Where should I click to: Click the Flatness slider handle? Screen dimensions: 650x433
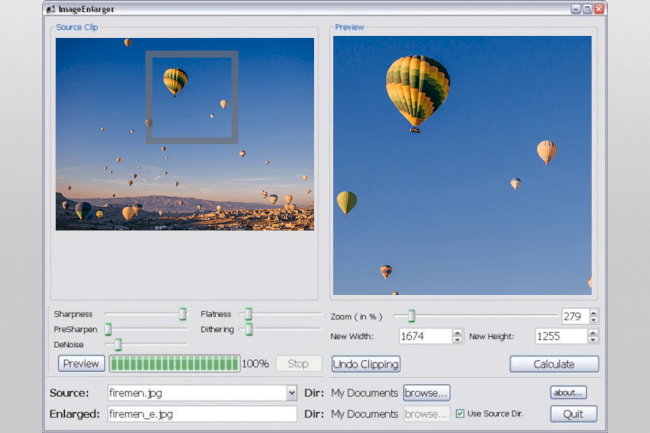248,314
